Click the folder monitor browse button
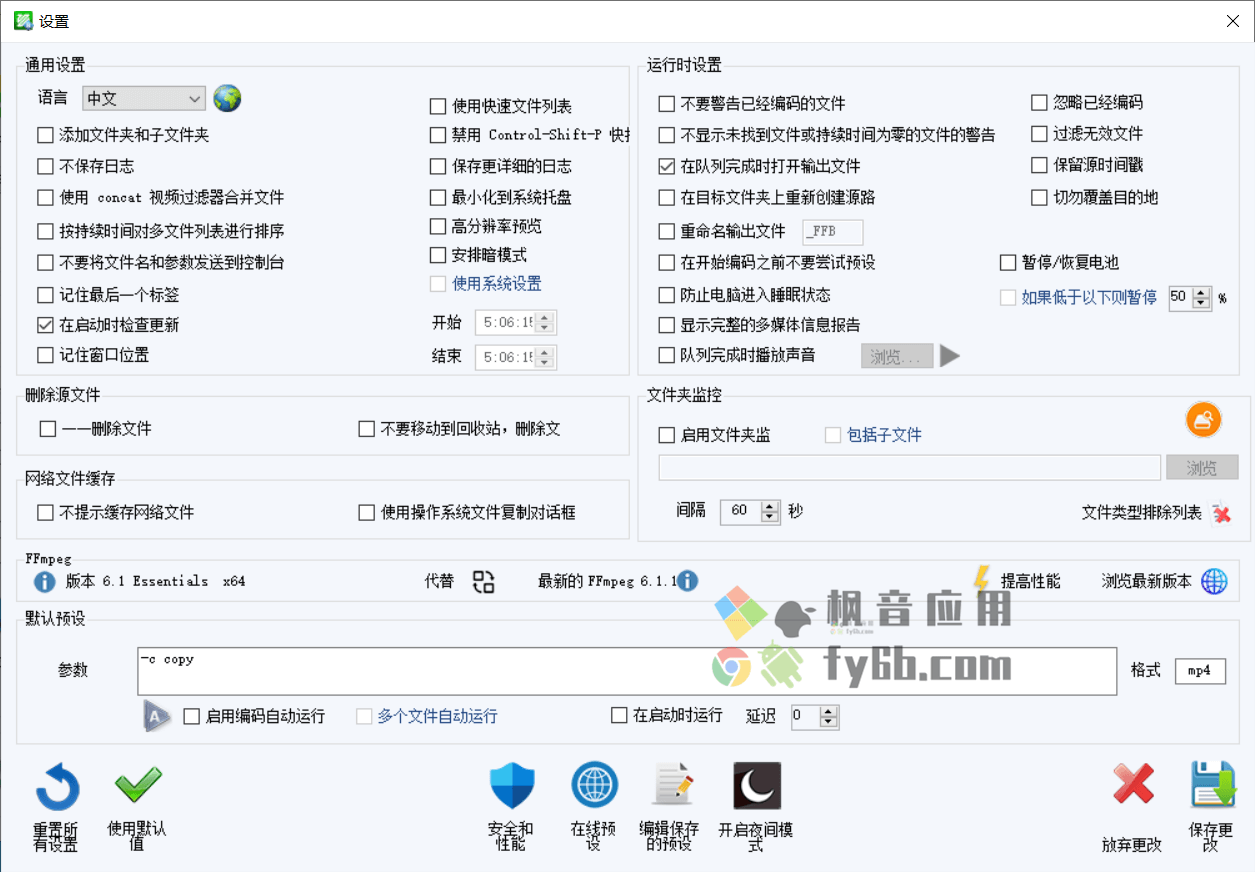Image resolution: width=1255 pixels, height=872 pixels. point(1202,467)
